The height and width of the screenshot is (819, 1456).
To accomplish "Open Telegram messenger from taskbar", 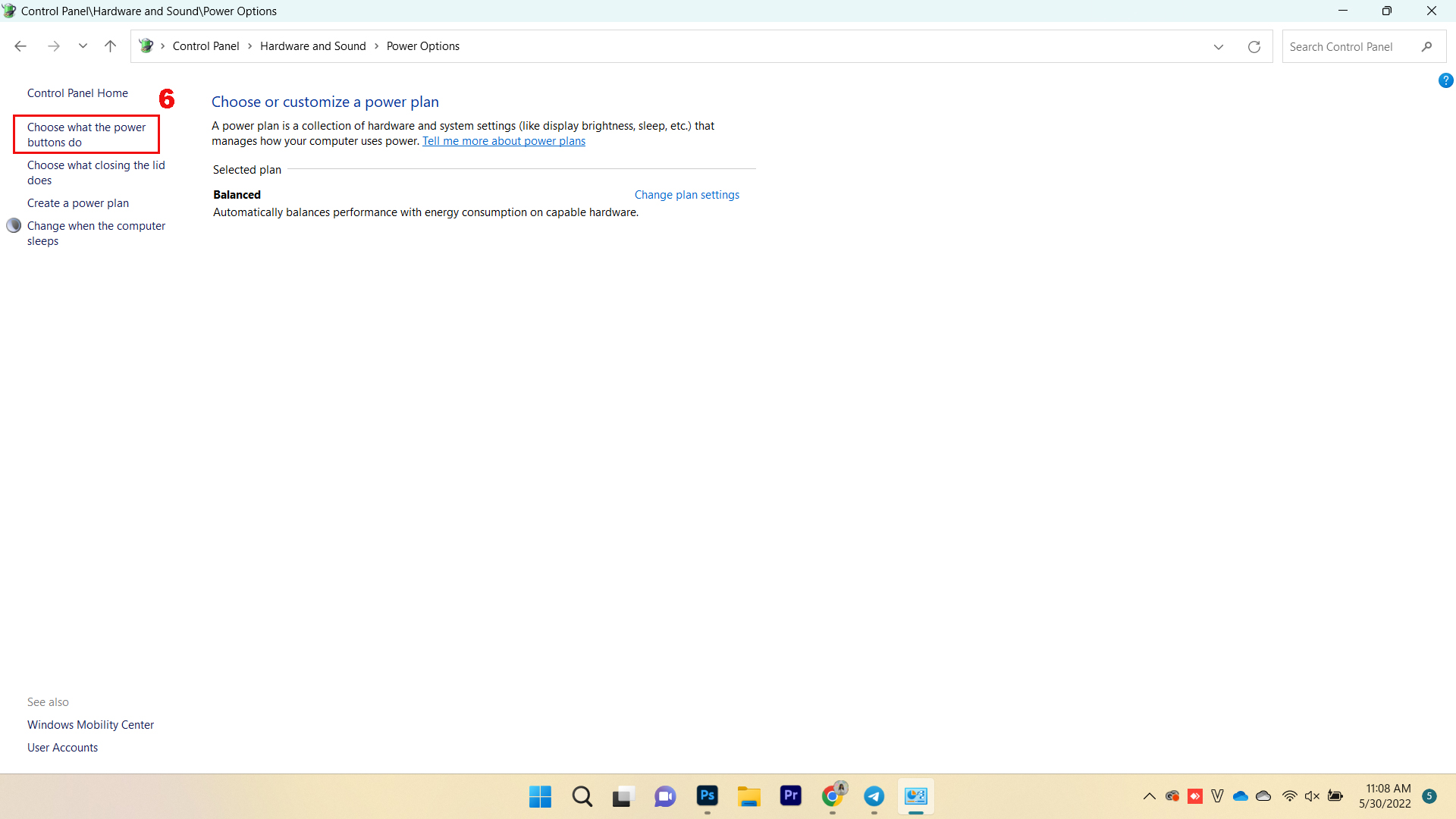I will (x=873, y=796).
